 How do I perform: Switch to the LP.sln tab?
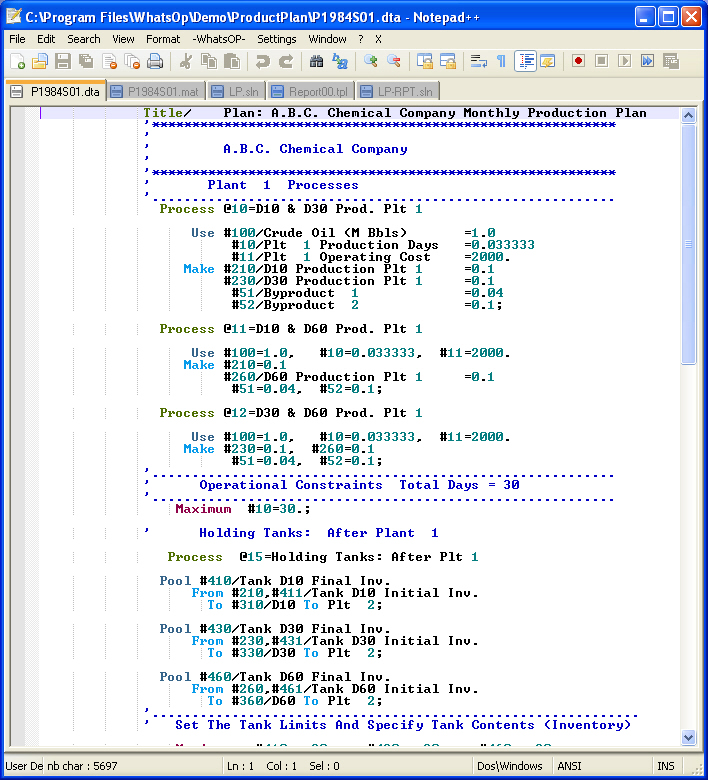point(236,92)
